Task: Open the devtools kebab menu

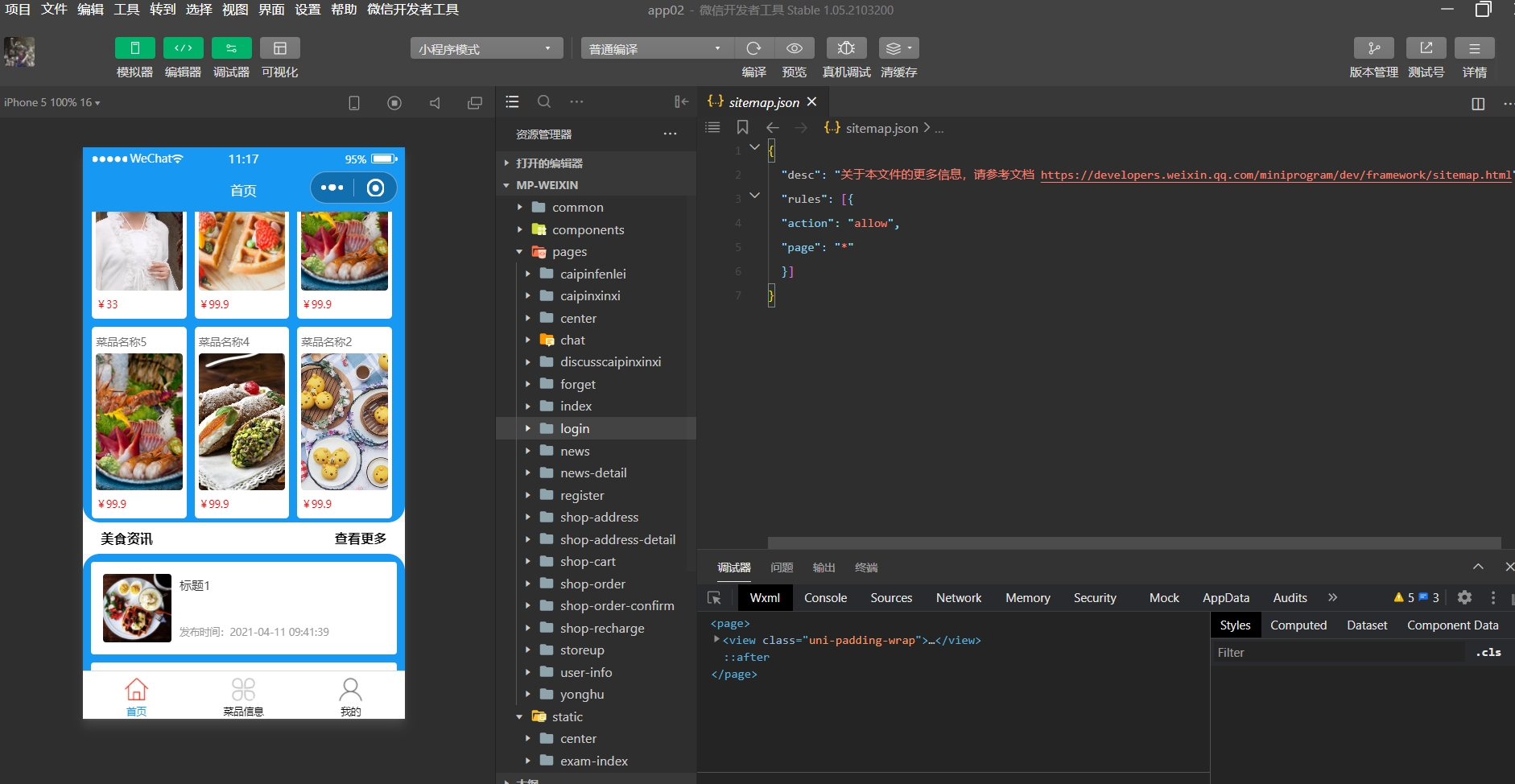Action: (x=1493, y=597)
